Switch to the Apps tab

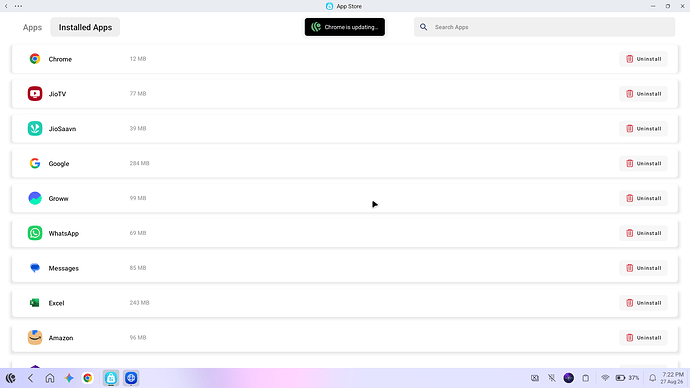[32, 27]
